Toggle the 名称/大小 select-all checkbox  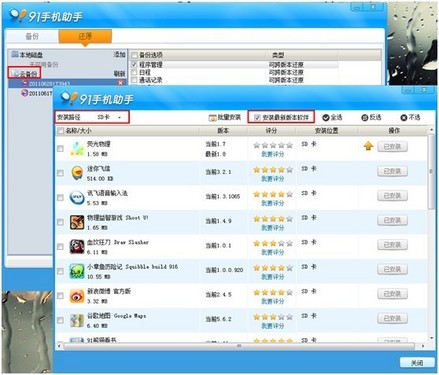pos(60,131)
